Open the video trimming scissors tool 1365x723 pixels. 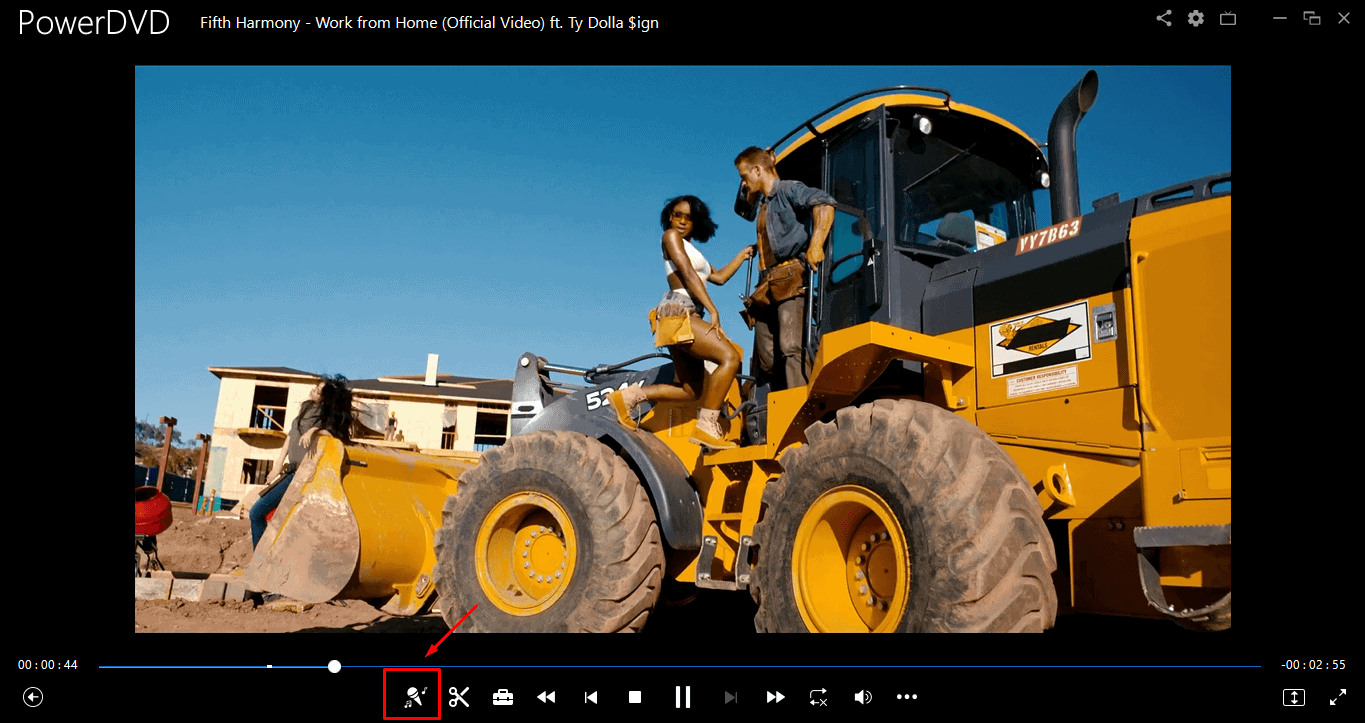pyautogui.click(x=459, y=697)
